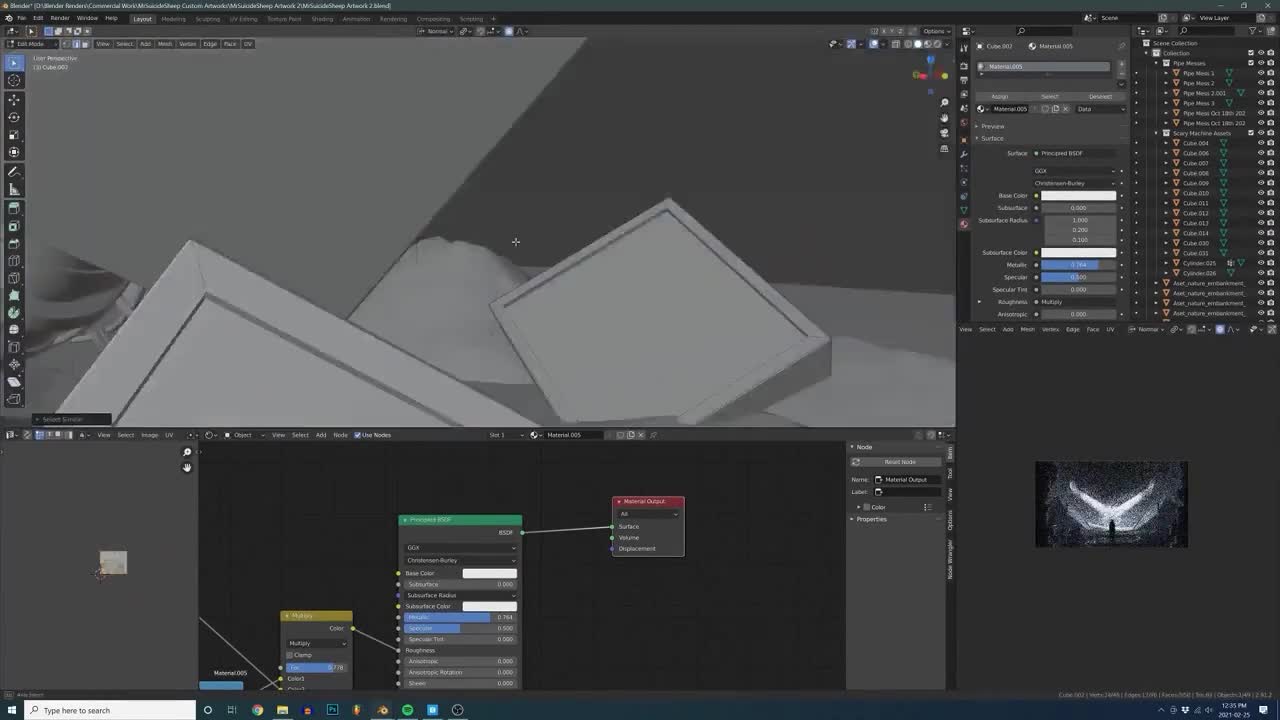Click the Reset Node button
This screenshot has width=1280, height=720.
(x=900, y=462)
